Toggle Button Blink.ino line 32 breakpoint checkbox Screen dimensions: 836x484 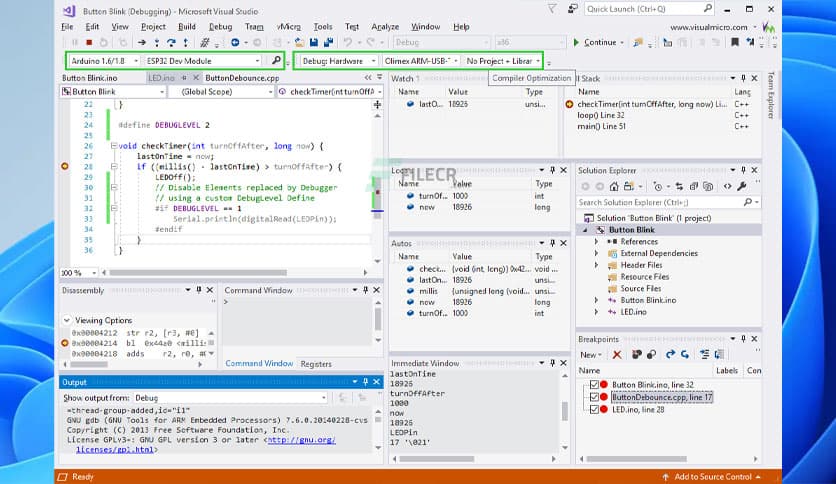(594, 384)
